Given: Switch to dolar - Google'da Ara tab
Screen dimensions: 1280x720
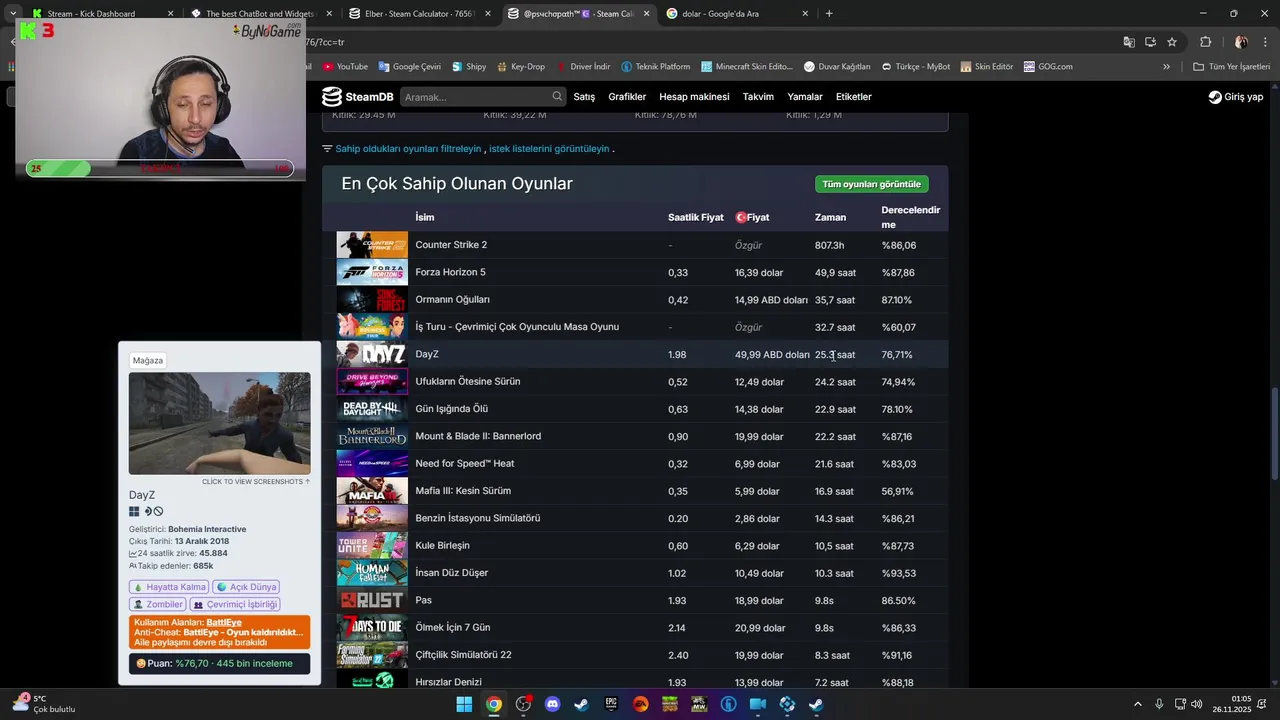Looking at the screenshot, I should [736, 14].
